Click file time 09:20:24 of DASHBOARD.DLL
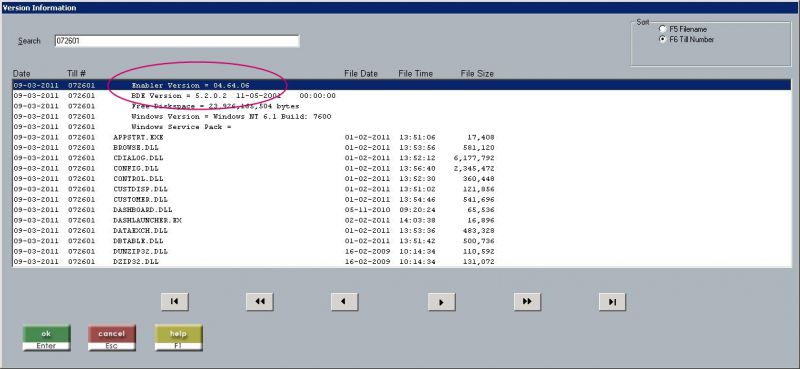The image size is (800, 369). click(417, 210)
